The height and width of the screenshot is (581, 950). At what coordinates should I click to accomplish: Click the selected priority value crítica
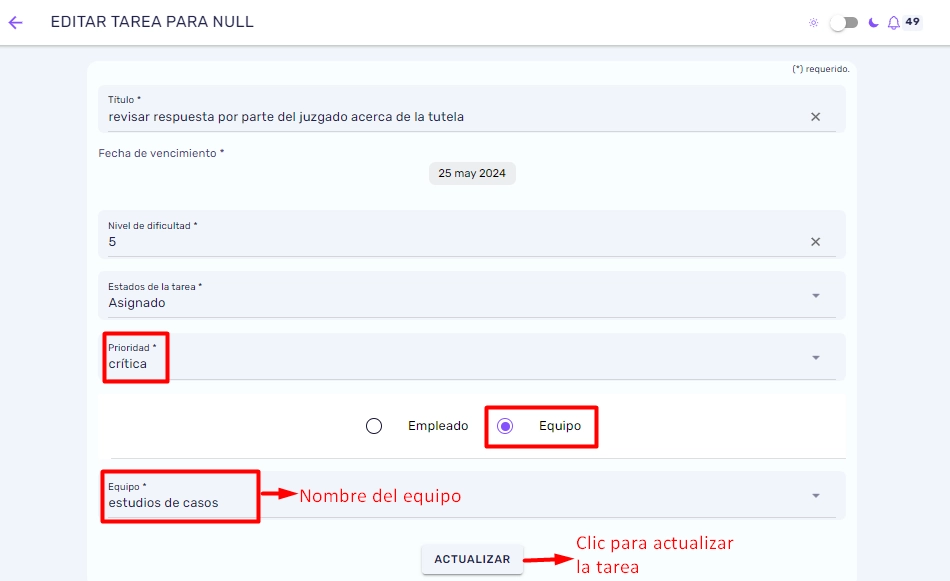click(127, 364)
